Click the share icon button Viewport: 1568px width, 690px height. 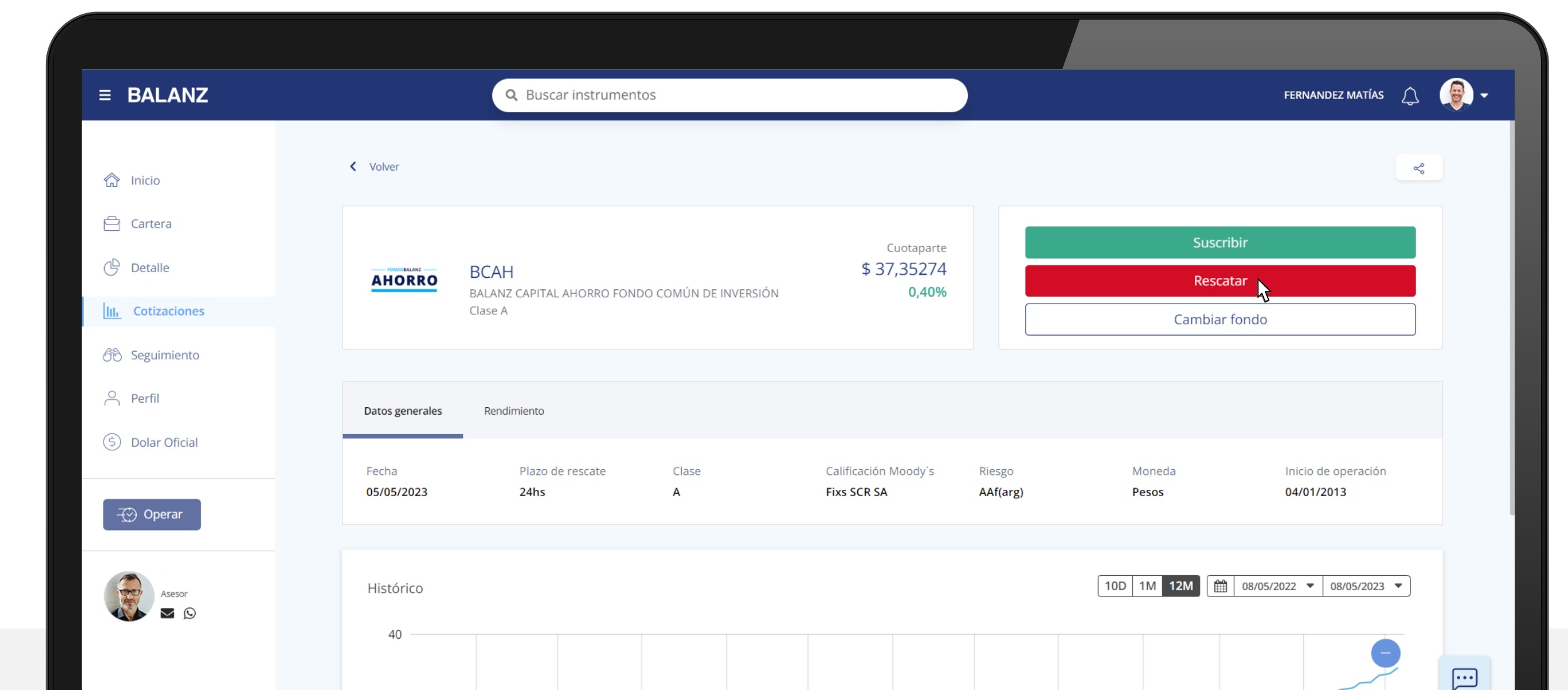pyautogui.click(x=1419, y=168)
